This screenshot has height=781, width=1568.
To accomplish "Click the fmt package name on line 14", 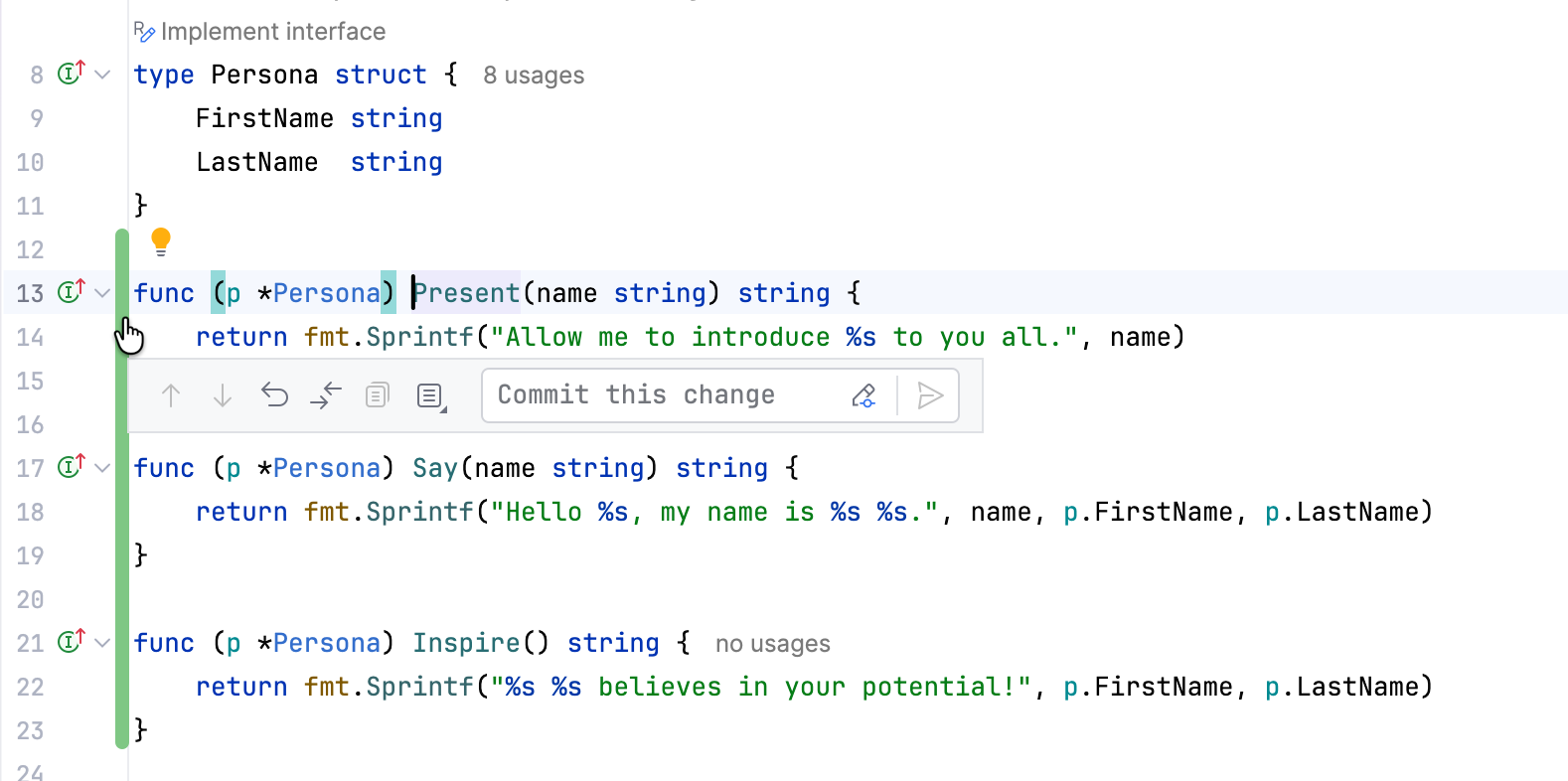I will 327,337.
